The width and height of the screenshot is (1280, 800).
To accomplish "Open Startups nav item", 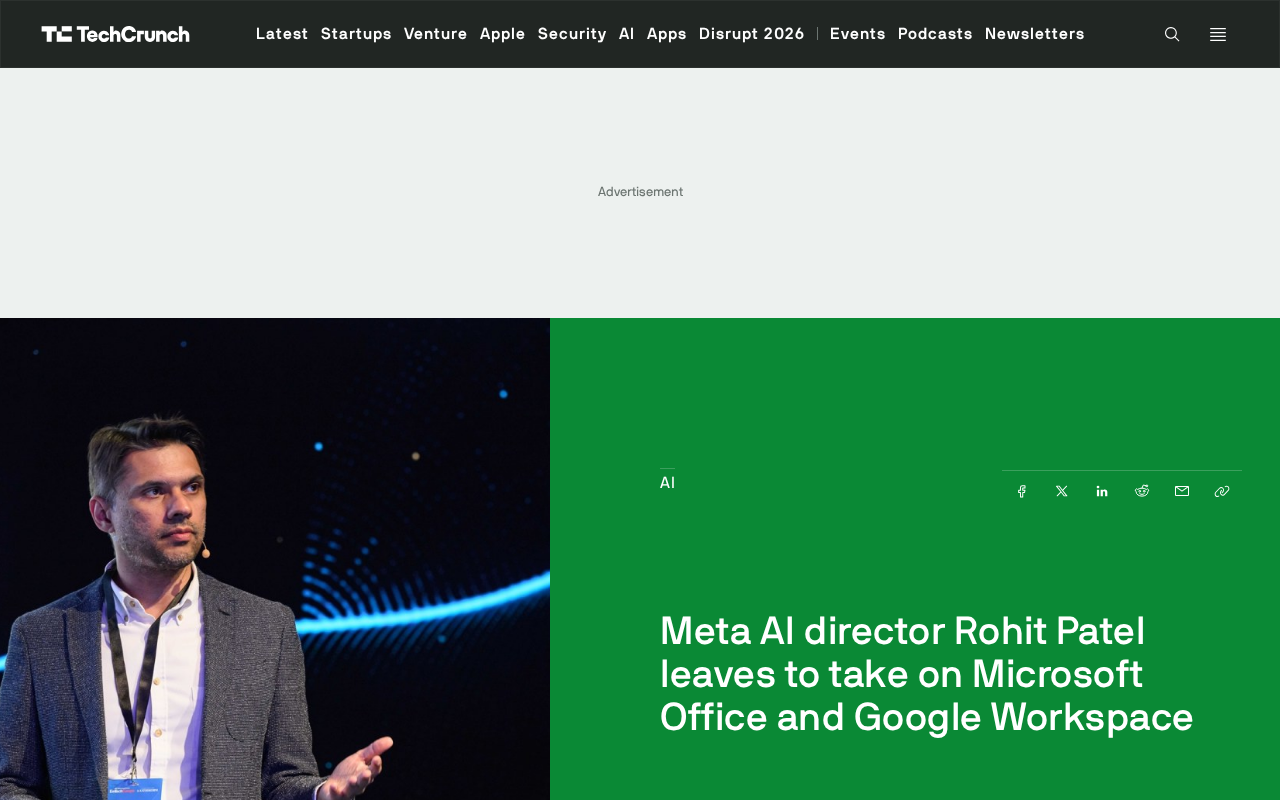I will [356, 34].
